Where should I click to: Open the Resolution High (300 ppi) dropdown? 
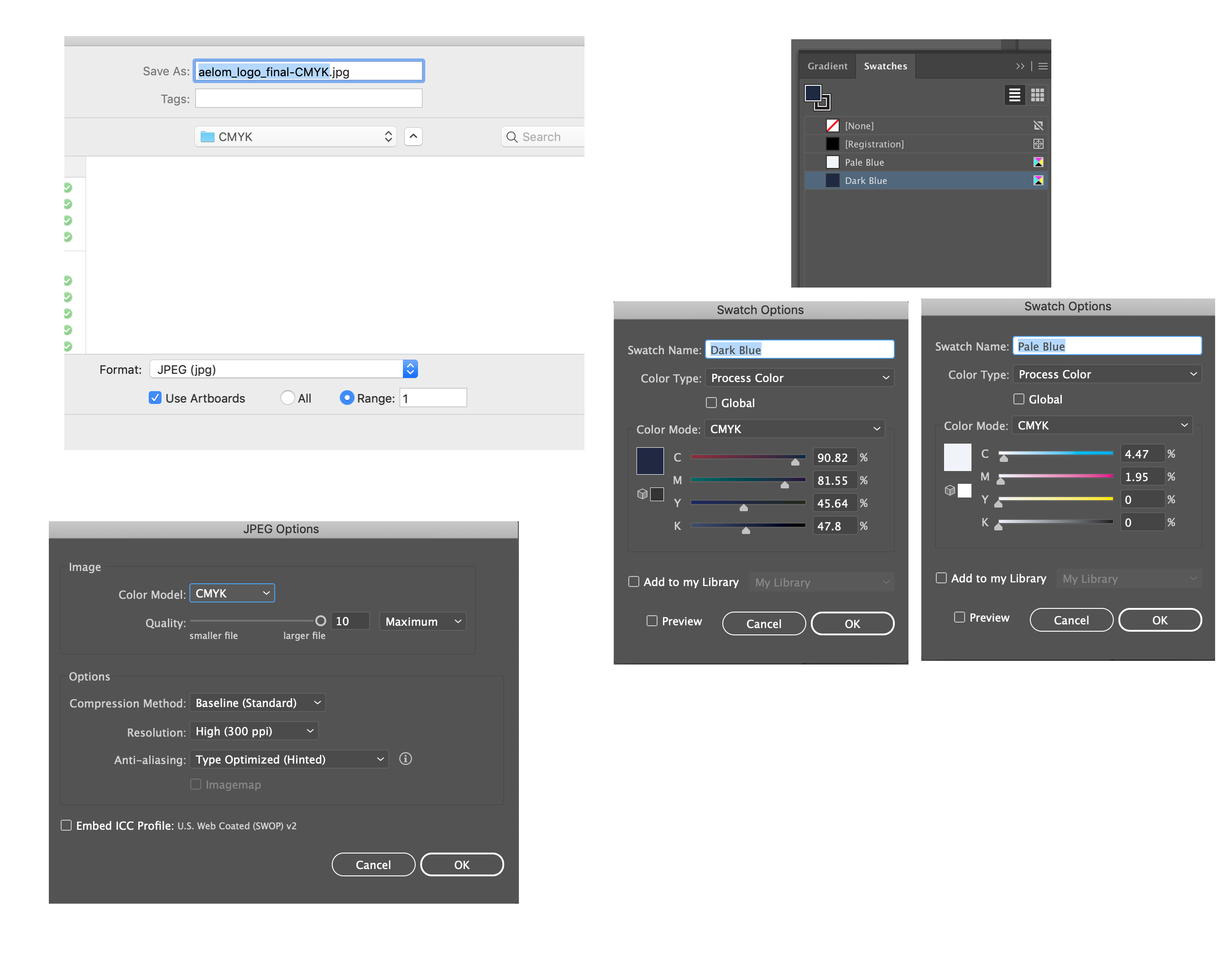[254, 731]
